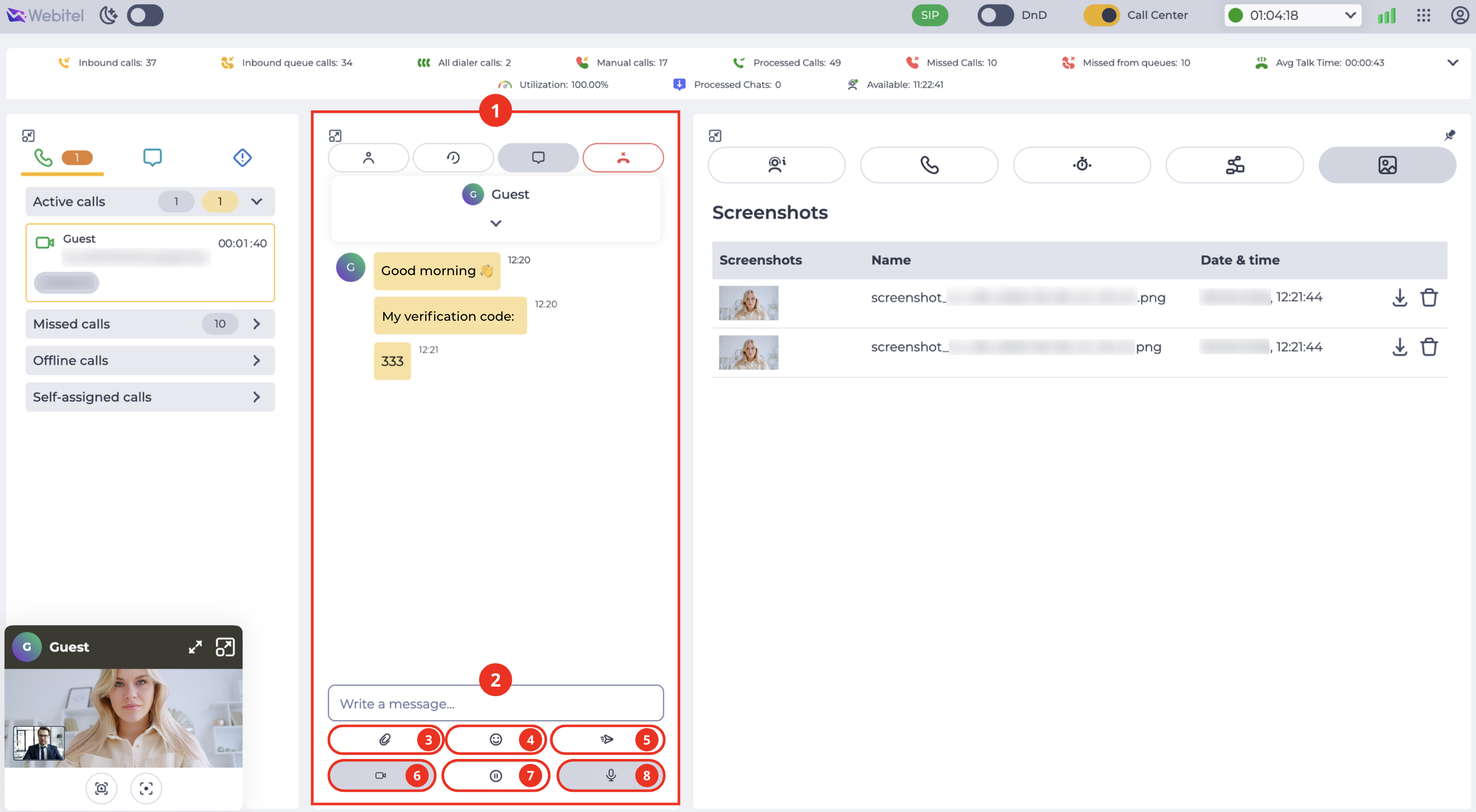
Task: Click the Utilization: 100.00% statistic
Action: (553, 85)
